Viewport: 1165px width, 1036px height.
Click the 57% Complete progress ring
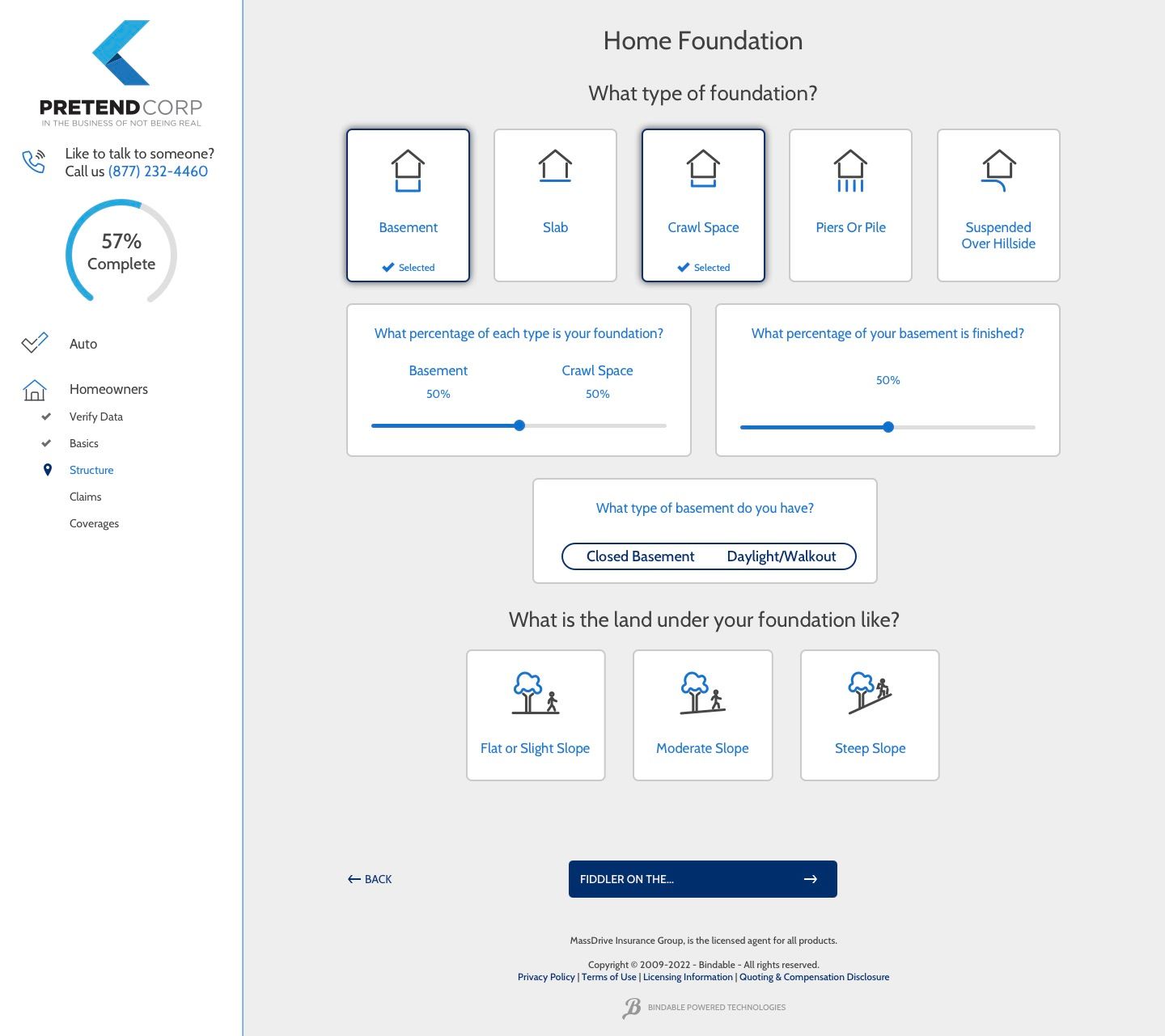(121, 252)
